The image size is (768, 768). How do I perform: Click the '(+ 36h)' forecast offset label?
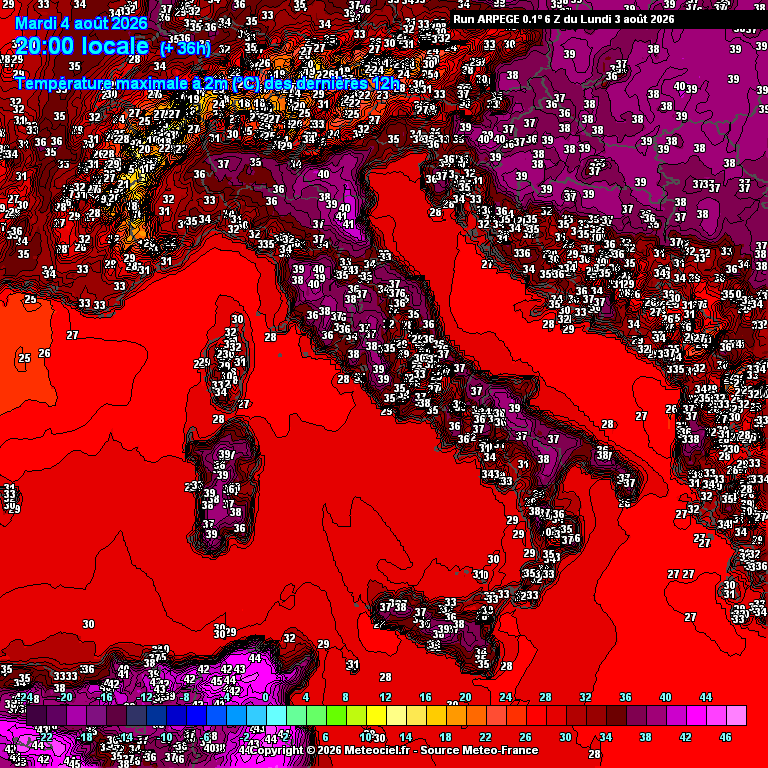[x=186, y=48]
